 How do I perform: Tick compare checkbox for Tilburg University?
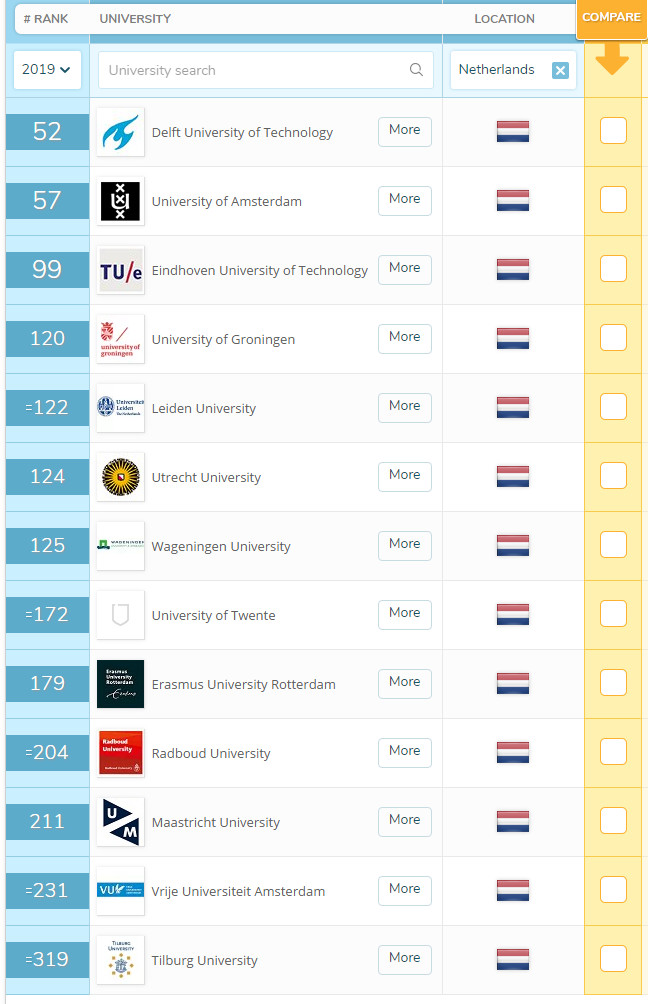(x=613, y=959)
